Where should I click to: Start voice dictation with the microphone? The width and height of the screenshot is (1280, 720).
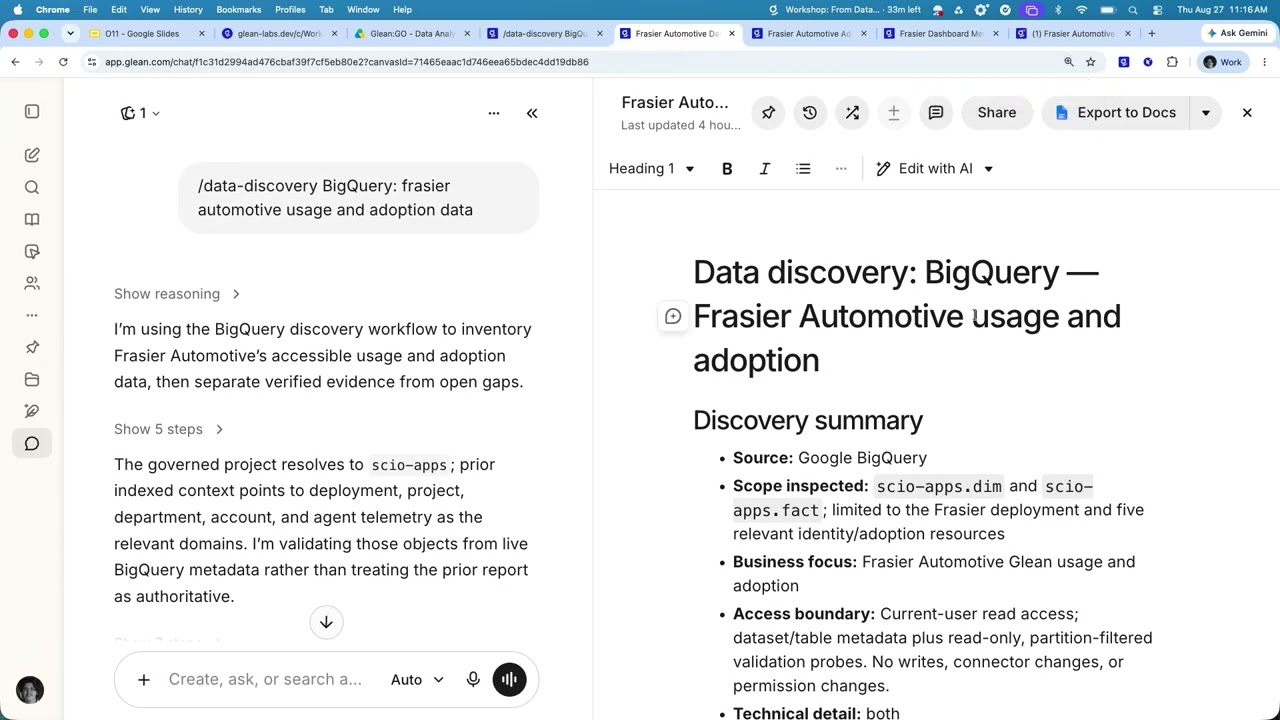pyautogui.click(x=473, y=680)
